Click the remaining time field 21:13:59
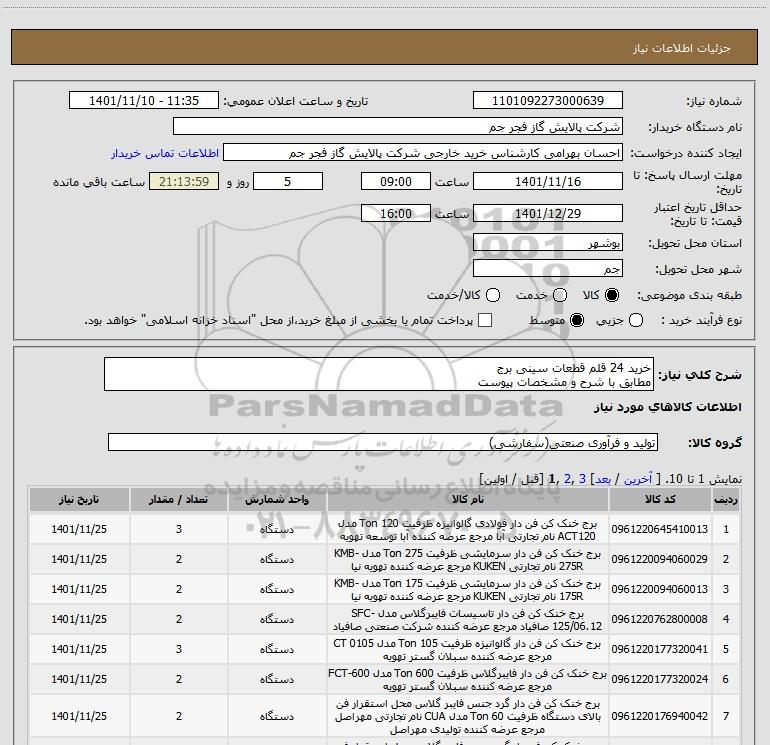This screenshot has height=745, width=770. pos(184,181)
